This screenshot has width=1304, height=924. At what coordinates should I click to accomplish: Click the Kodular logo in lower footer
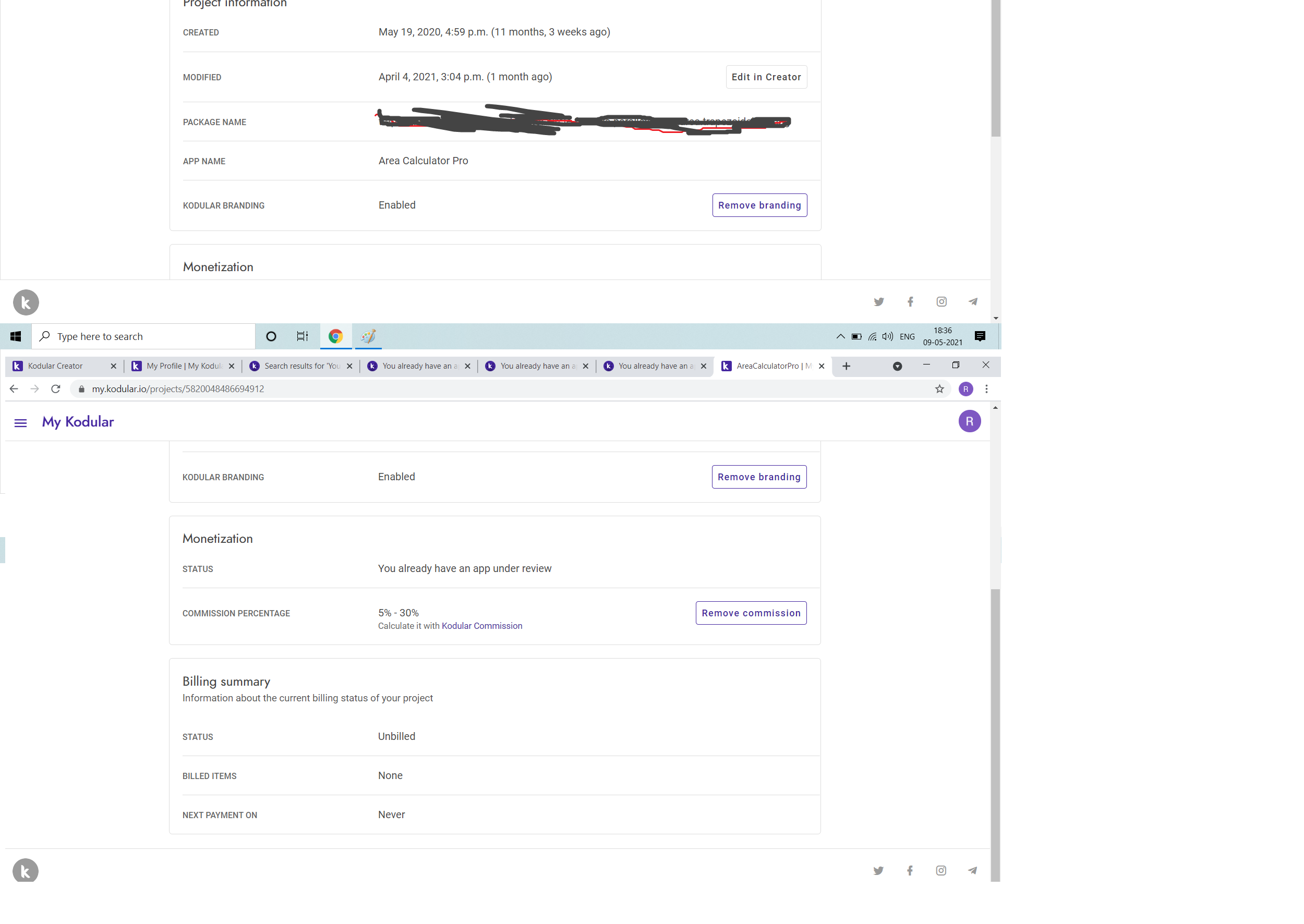[x=26, y=870]
